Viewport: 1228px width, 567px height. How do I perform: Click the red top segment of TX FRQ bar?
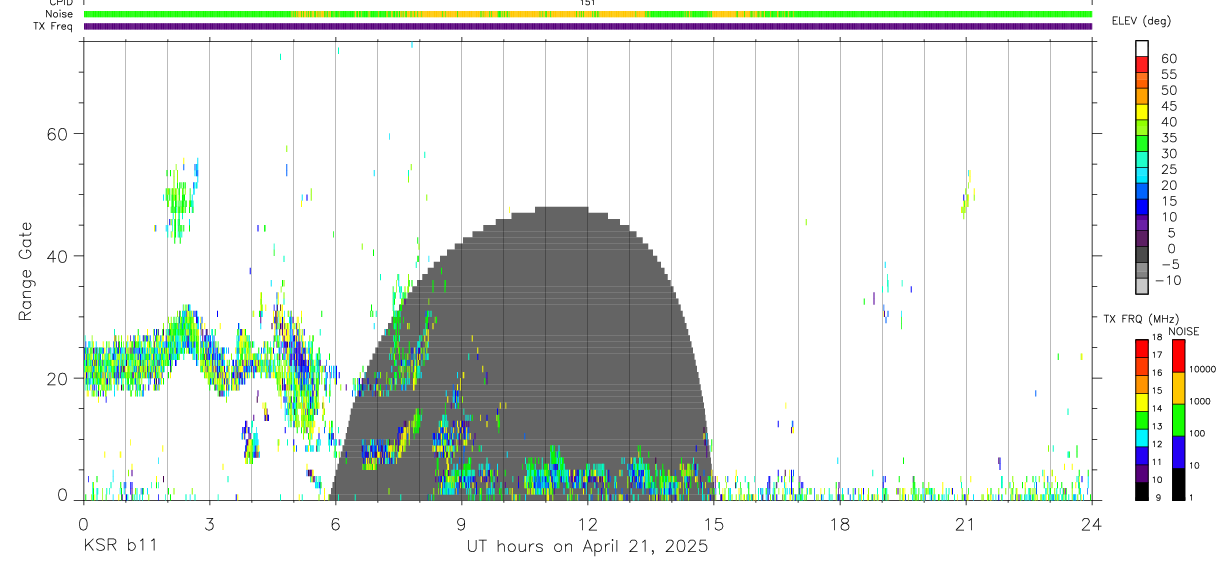(1142, 349)
